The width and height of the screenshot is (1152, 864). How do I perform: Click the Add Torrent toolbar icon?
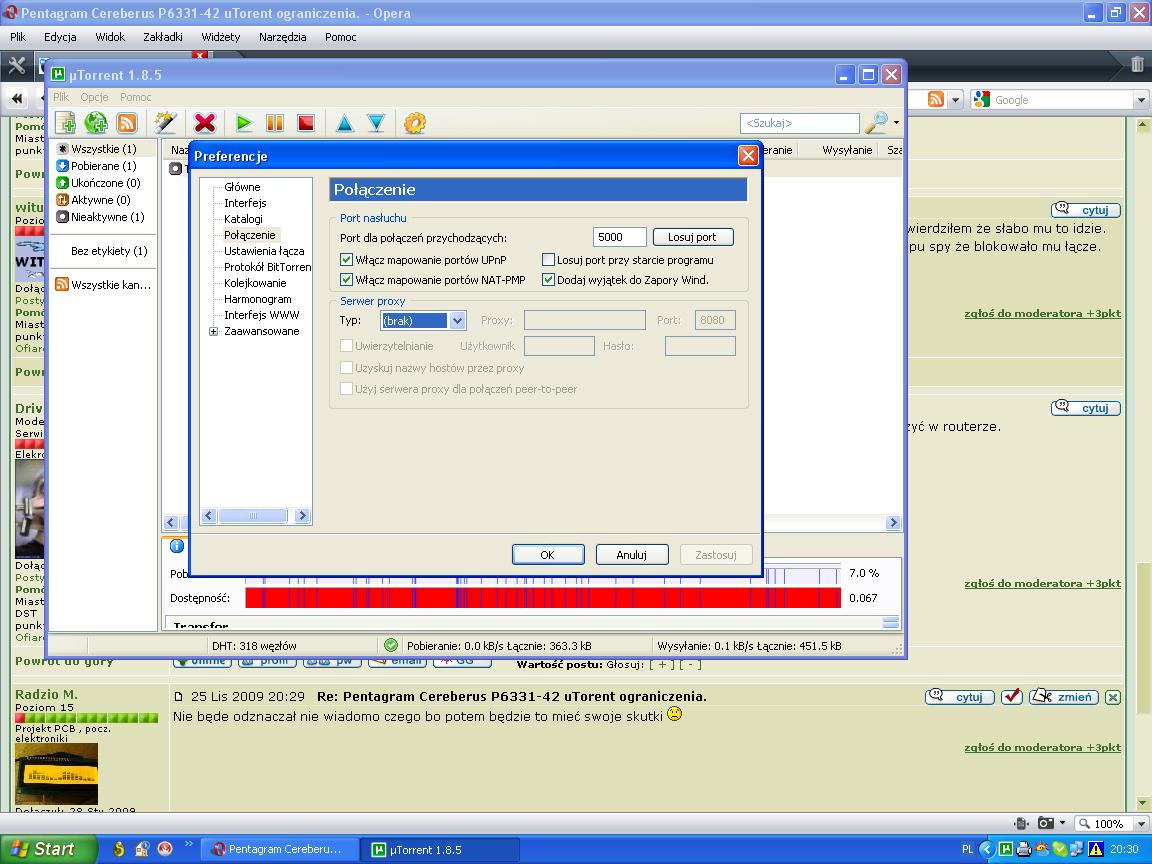coord(65,123)
